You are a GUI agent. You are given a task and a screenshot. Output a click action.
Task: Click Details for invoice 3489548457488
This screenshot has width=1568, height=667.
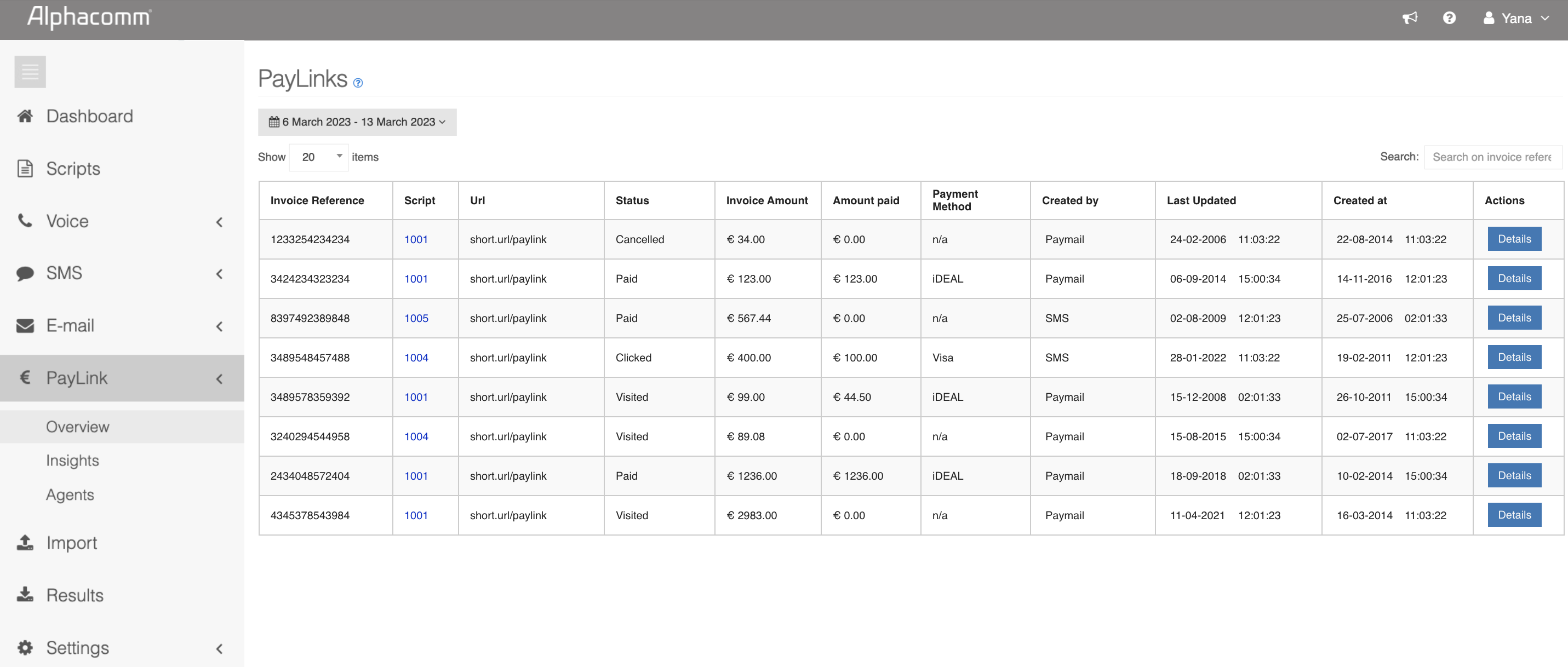pos(1514,357)
